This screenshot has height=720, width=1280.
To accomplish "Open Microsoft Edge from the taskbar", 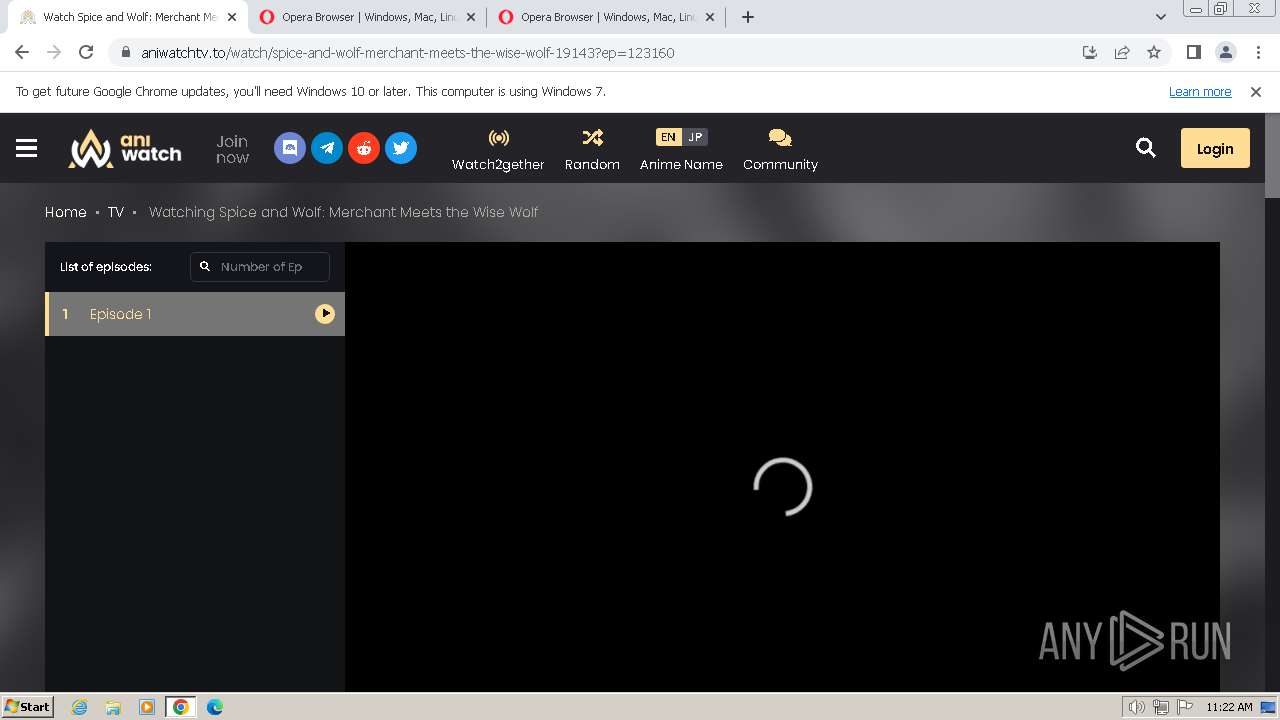I will [215, 707].
